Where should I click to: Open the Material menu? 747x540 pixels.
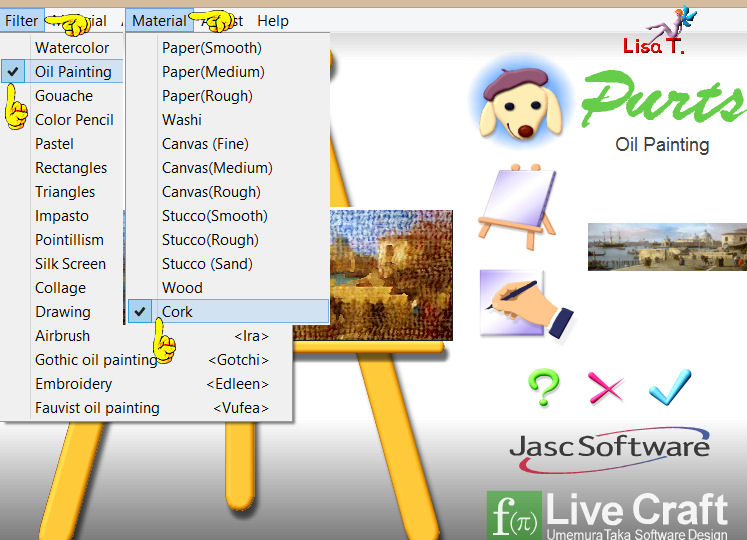pos(159,21)
